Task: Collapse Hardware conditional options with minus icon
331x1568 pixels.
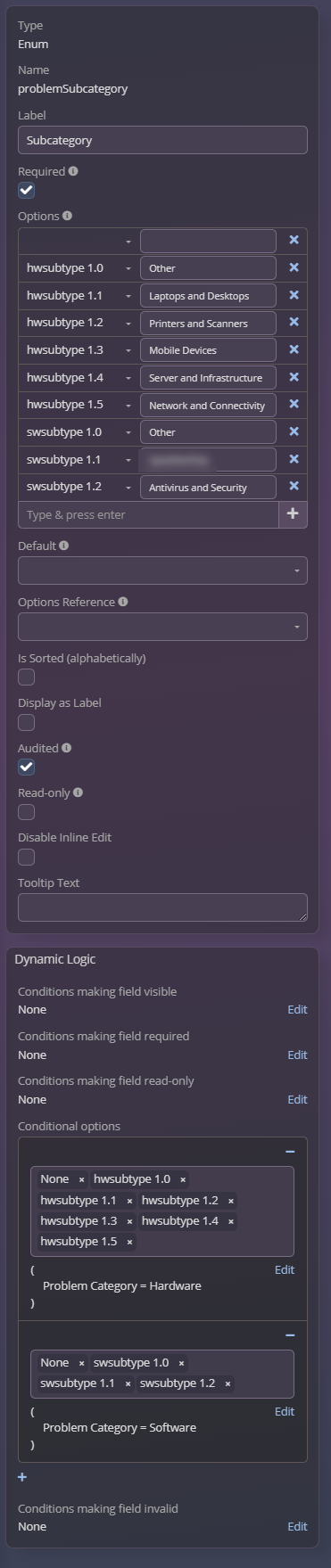Action: tap(290, 1152)
